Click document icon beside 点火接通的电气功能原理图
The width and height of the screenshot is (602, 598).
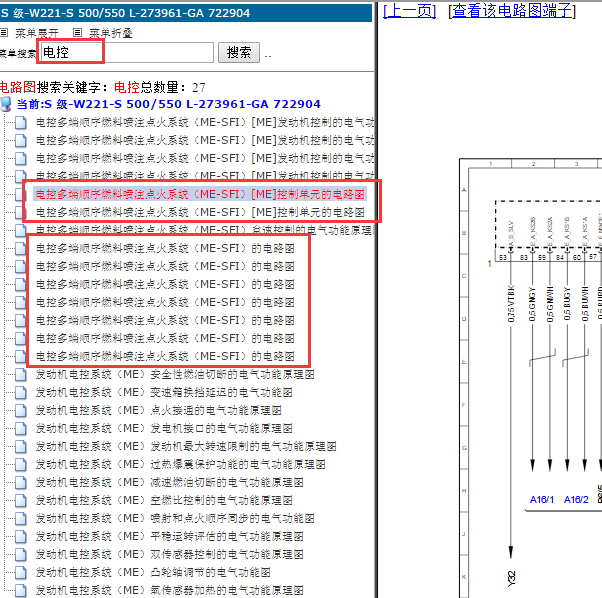point(20,410)
